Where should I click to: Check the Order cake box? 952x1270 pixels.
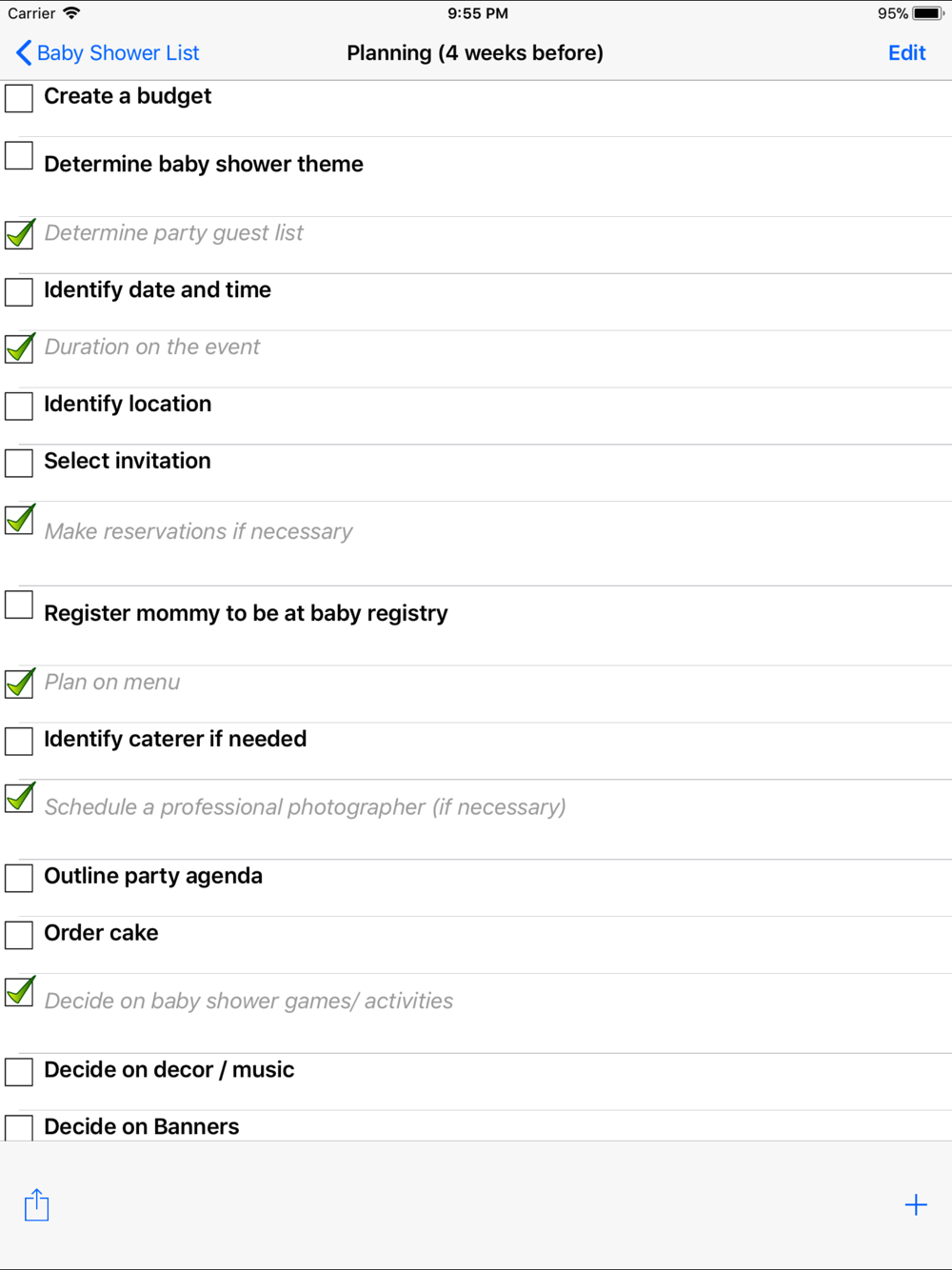(19, 935)
